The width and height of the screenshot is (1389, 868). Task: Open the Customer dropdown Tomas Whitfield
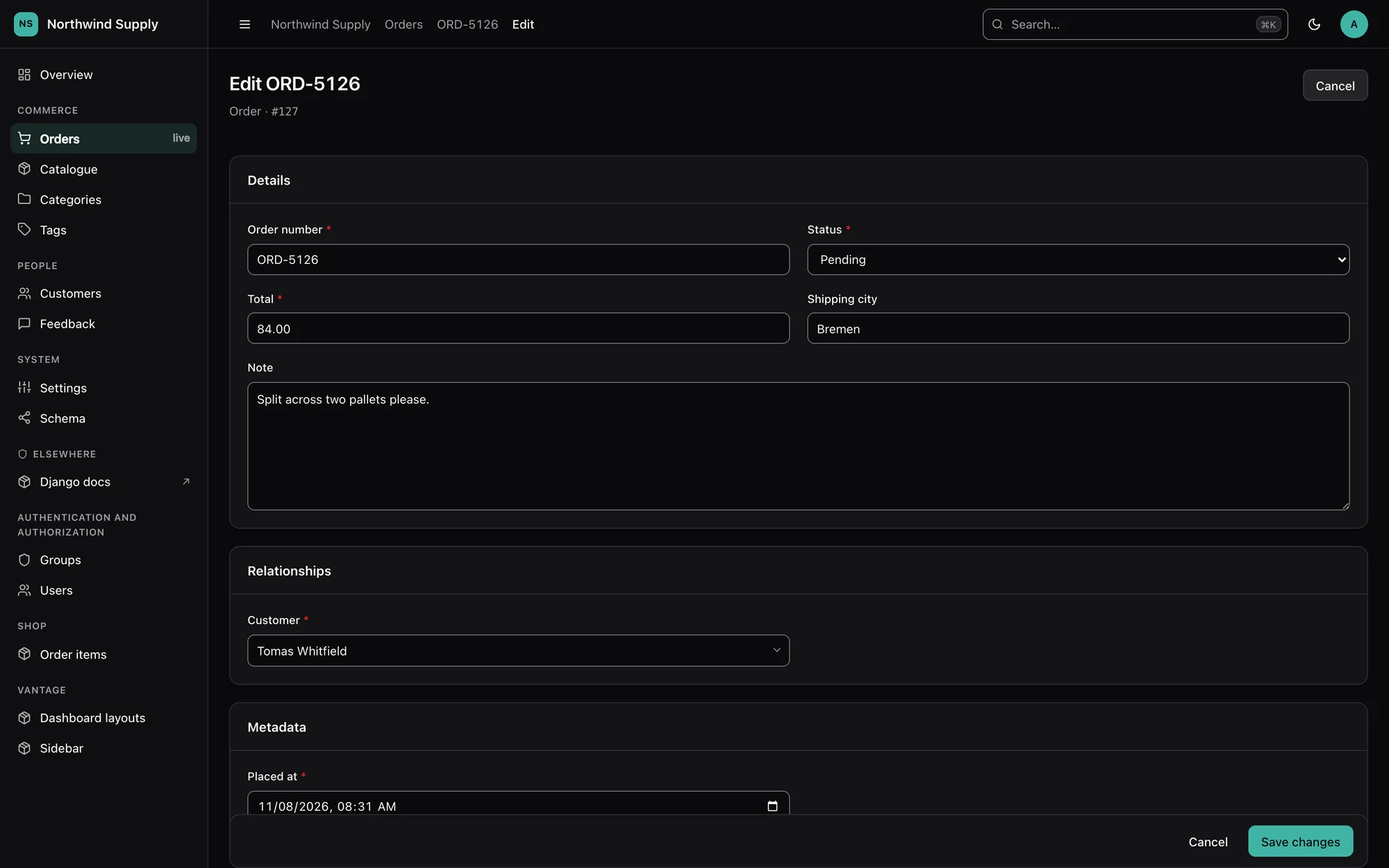tap(518, 651)
